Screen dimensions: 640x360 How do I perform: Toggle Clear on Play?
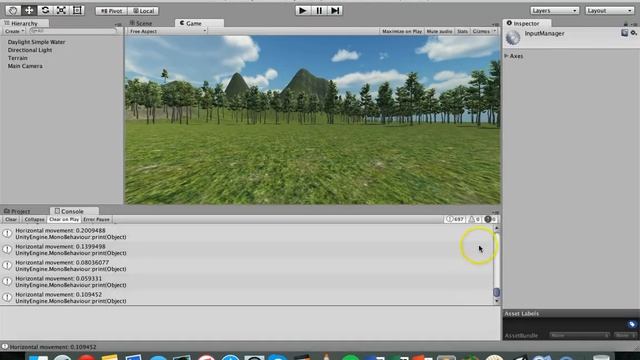64,219
